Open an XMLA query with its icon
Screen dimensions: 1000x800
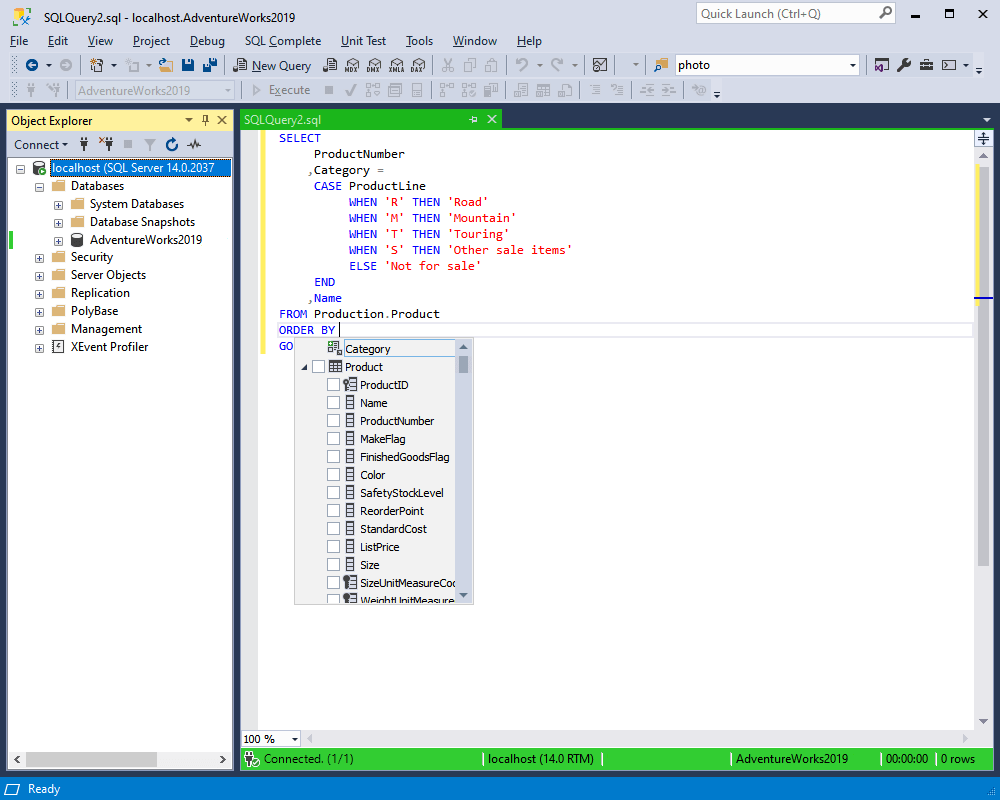(397, 65)
